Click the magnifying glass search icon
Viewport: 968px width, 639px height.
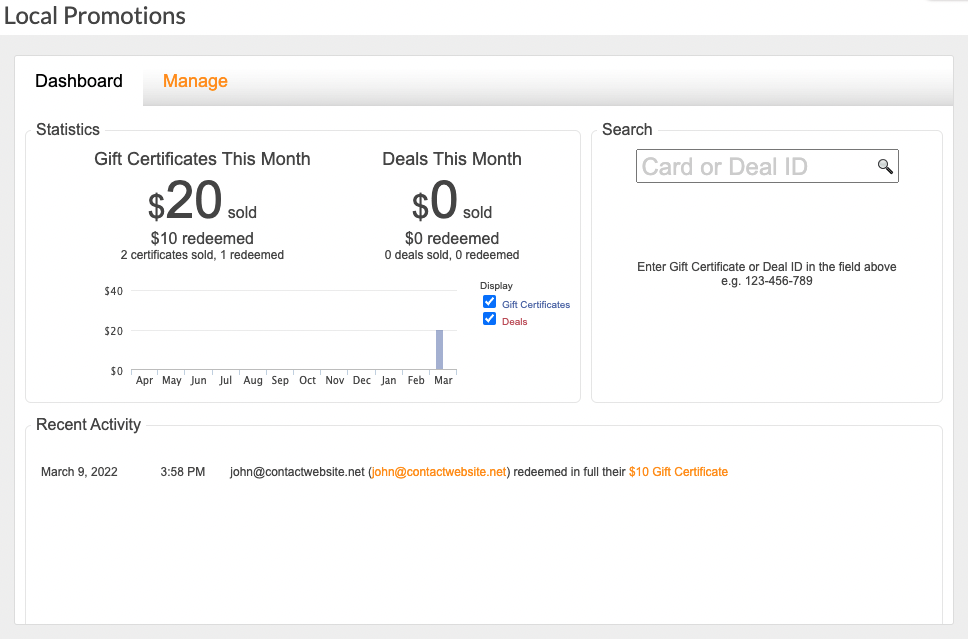click(x=885, y=166)
